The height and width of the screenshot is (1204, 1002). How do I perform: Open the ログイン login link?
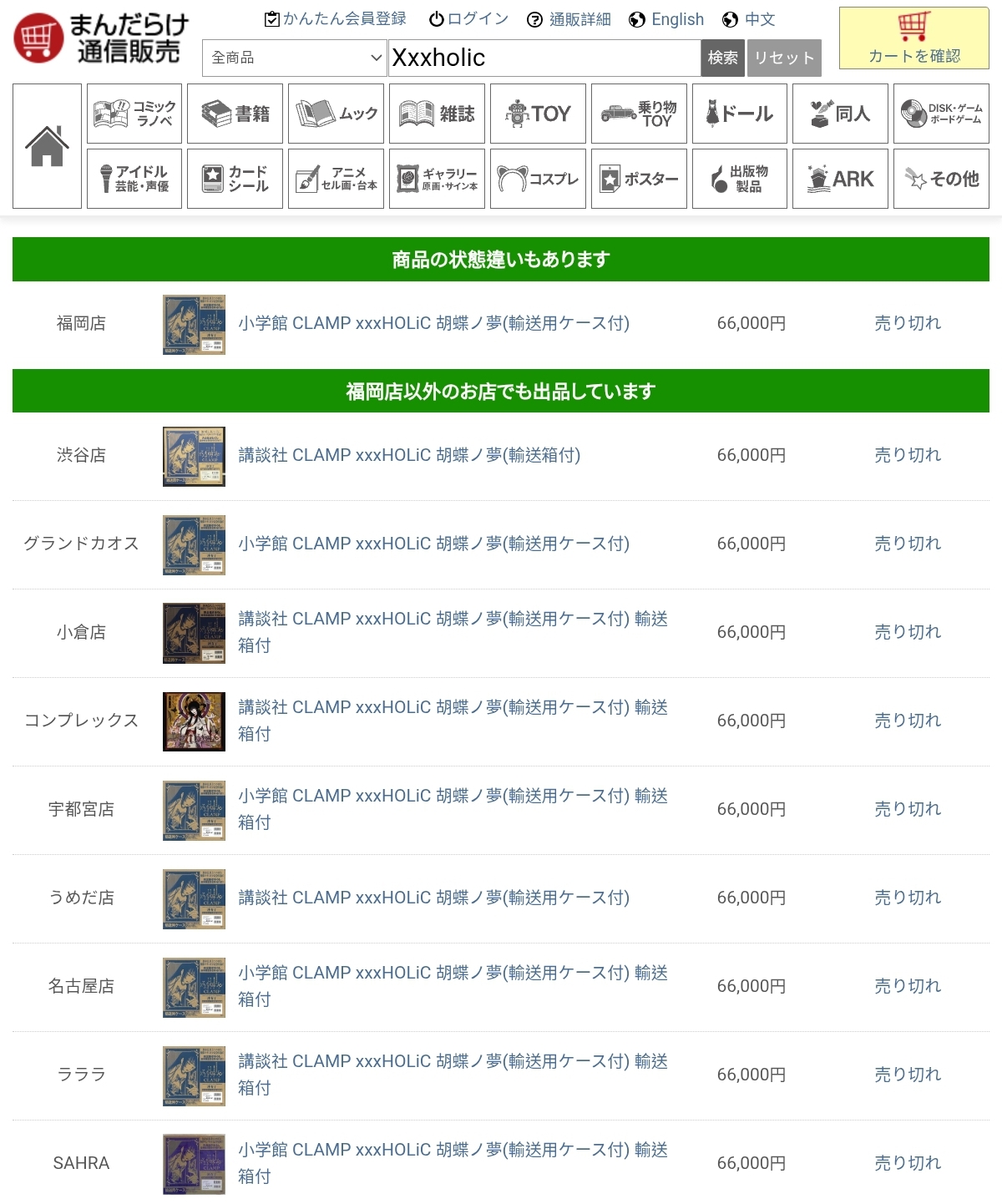coord(468,19)
